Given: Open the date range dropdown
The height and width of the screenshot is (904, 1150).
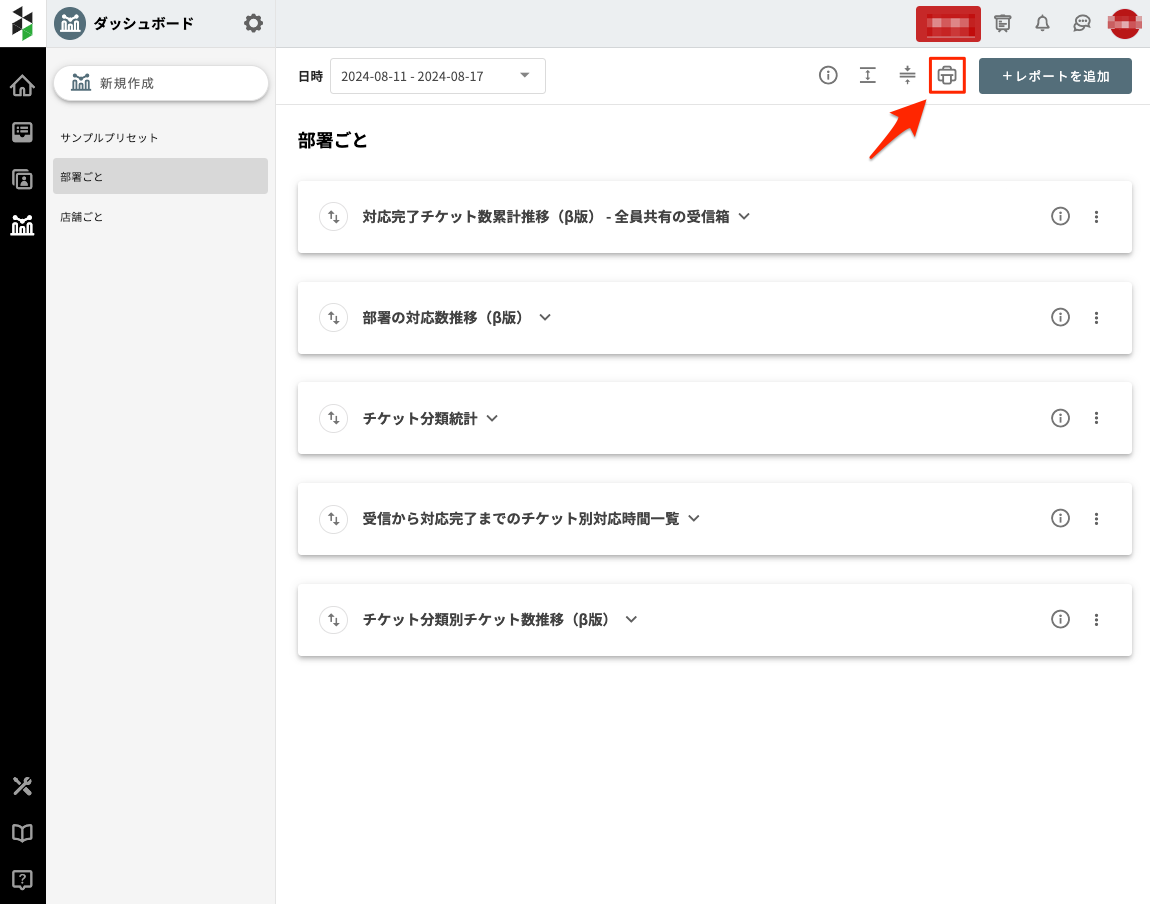Looking at the screenshot, I should point(437,76).
